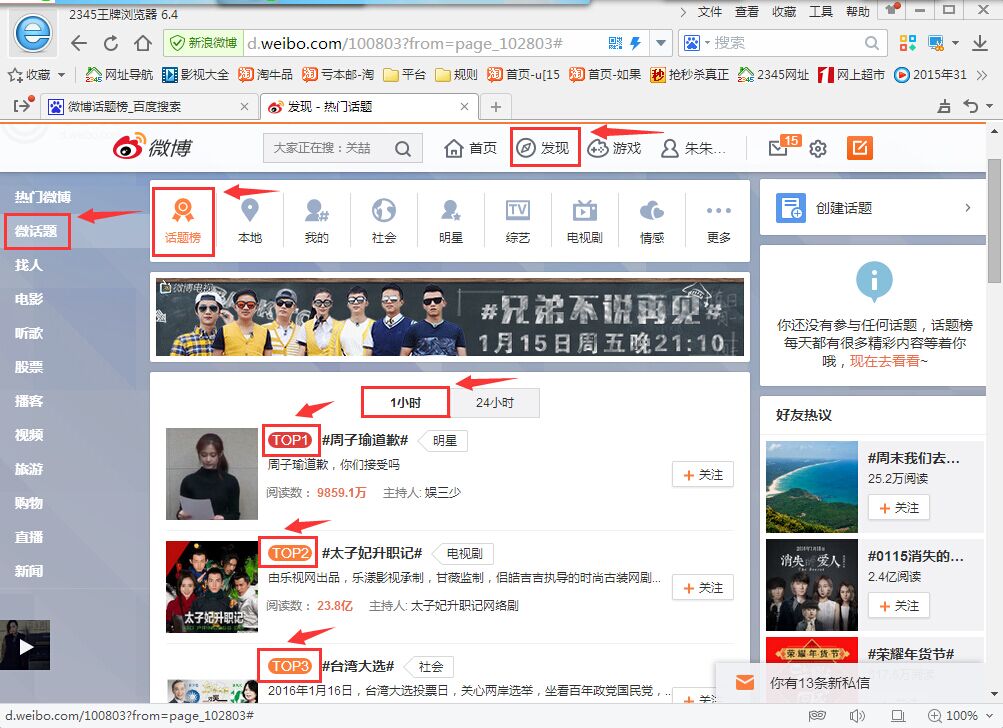Open the 太子妃升职记 topic thumbnail
The height and width of the screenshot is (728, 1003).
(212, 587)
